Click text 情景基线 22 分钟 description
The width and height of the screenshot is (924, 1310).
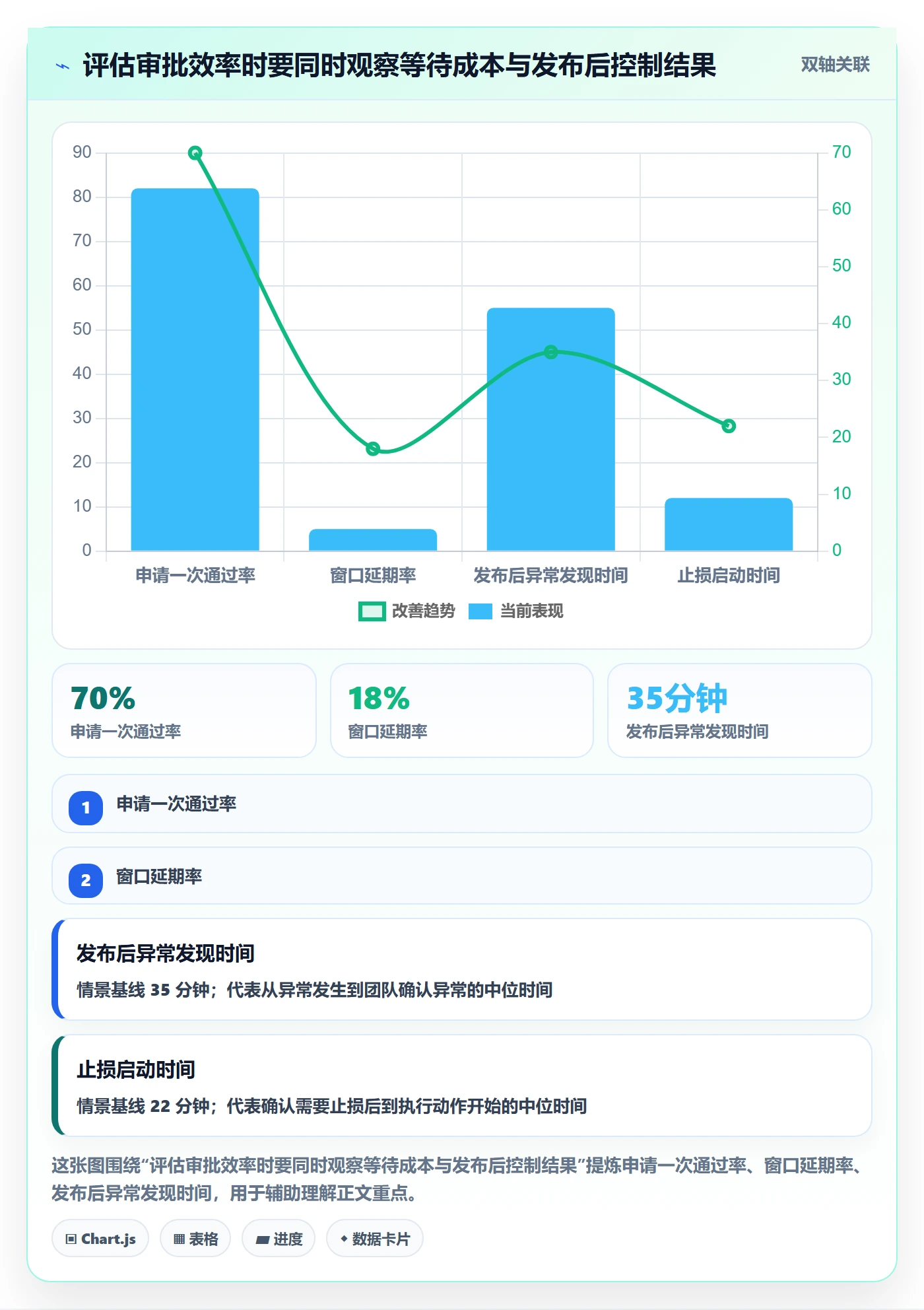click(332, 1106)
